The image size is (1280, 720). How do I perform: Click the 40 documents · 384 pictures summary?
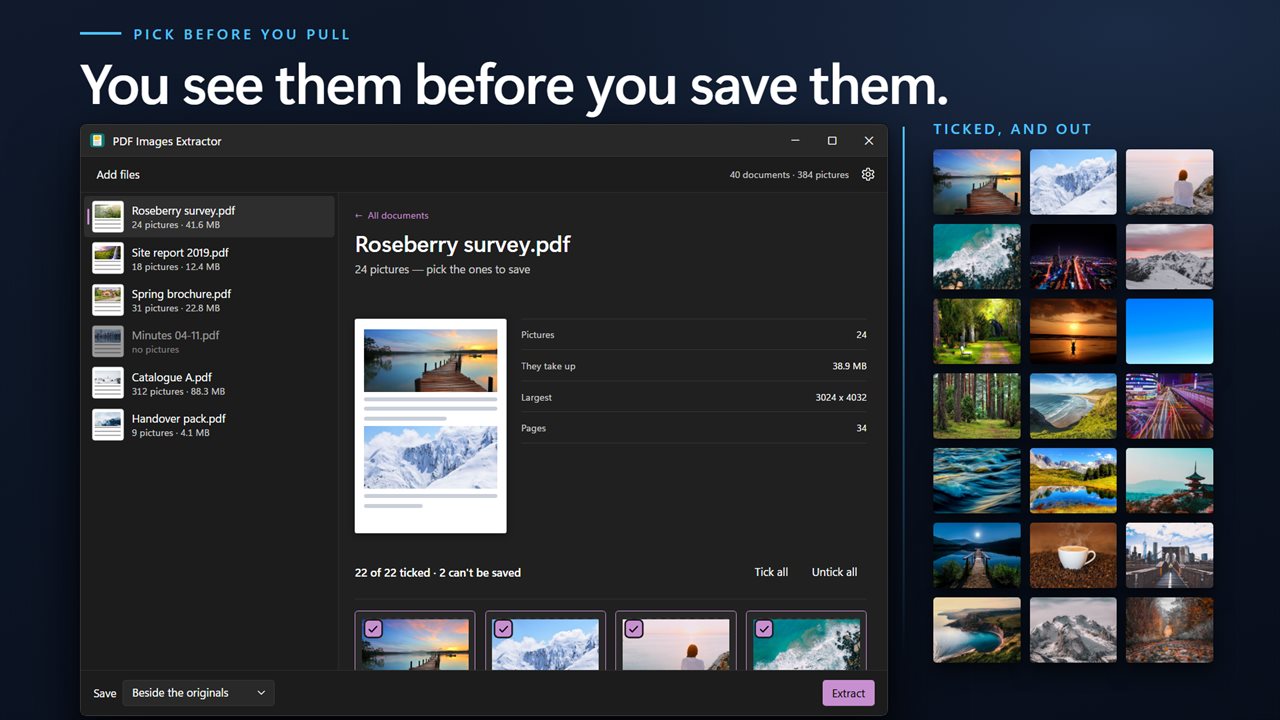(x=789, y=175)
